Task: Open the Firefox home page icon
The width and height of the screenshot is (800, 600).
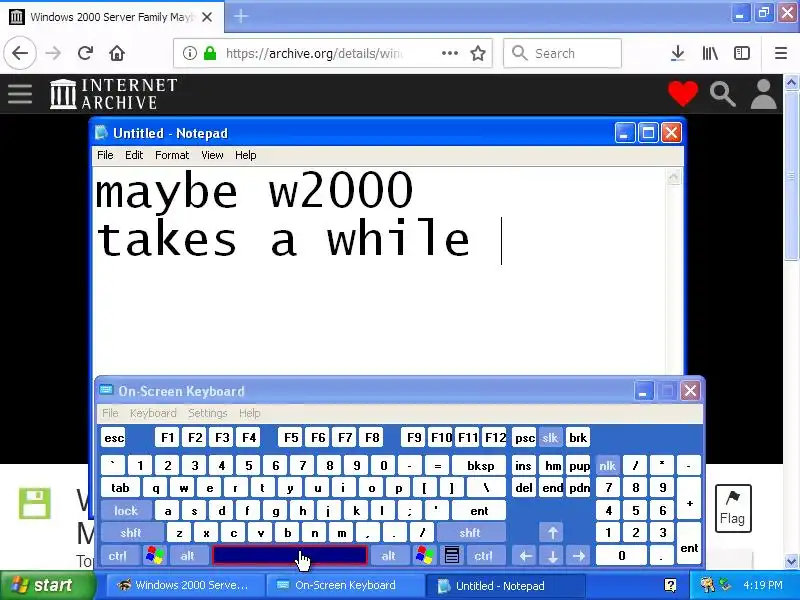Action: click(117, 53)
